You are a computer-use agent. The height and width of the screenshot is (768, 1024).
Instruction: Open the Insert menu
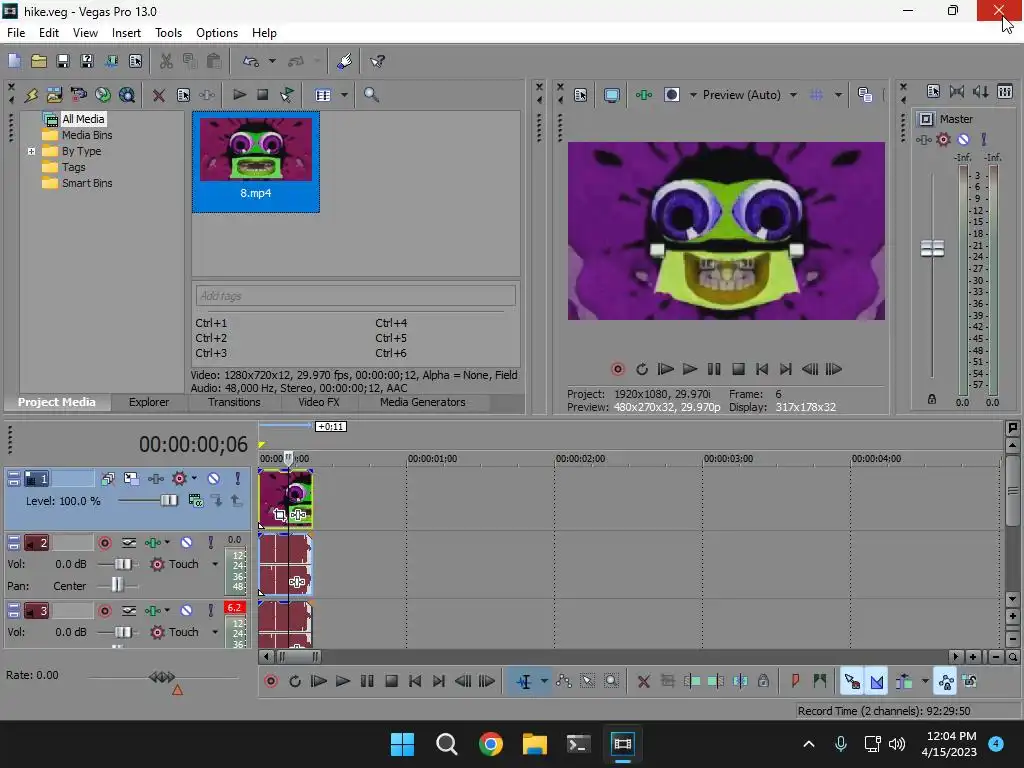126,33
